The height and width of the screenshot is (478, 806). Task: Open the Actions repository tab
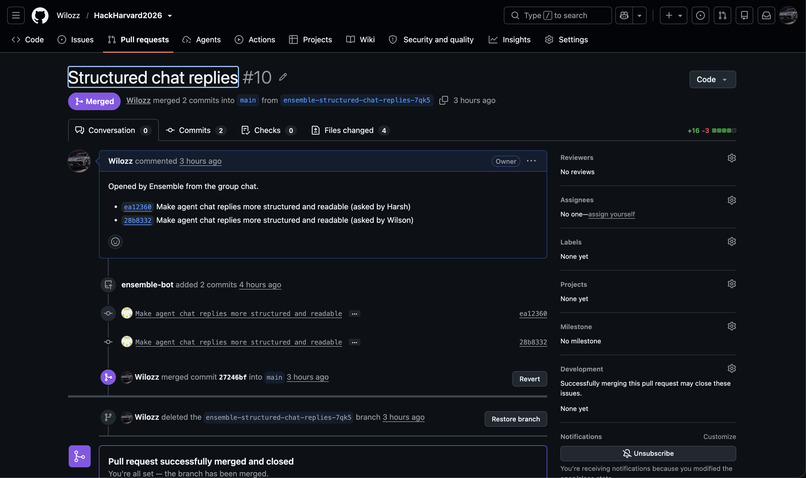[x=255, y=40]
